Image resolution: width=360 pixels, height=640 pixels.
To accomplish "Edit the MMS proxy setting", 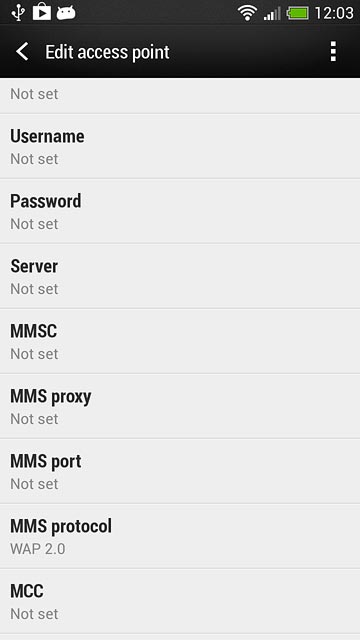I will coord(180,407).
